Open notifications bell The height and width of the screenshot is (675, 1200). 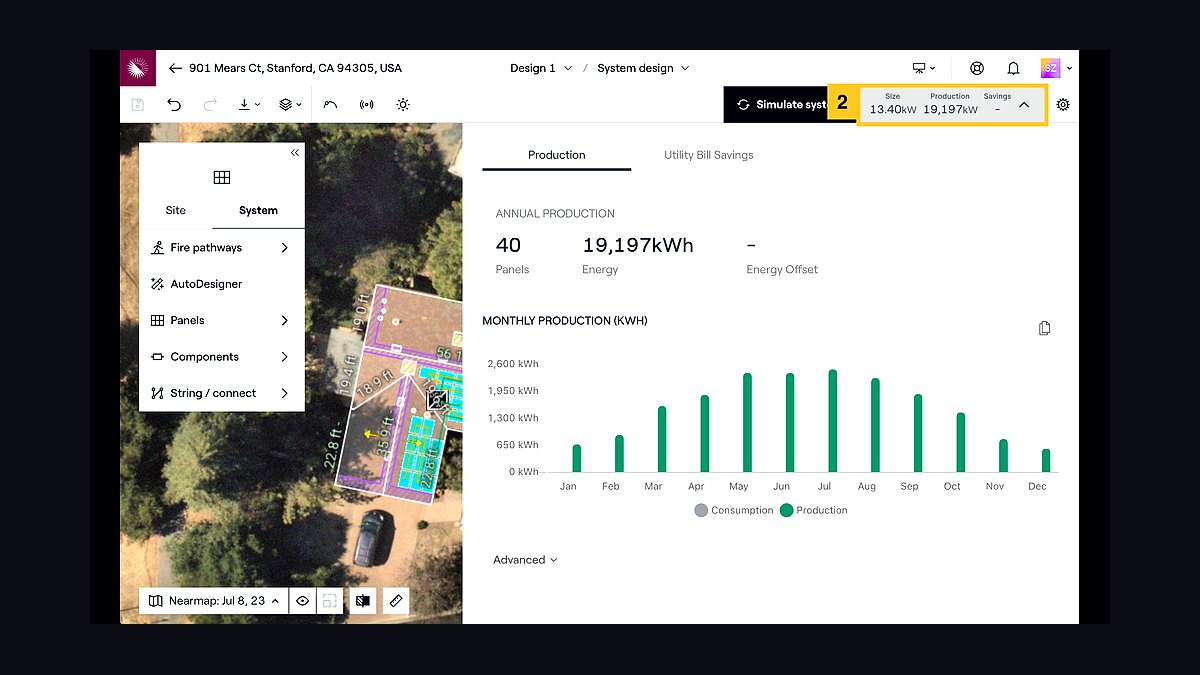pos(1013,68)
